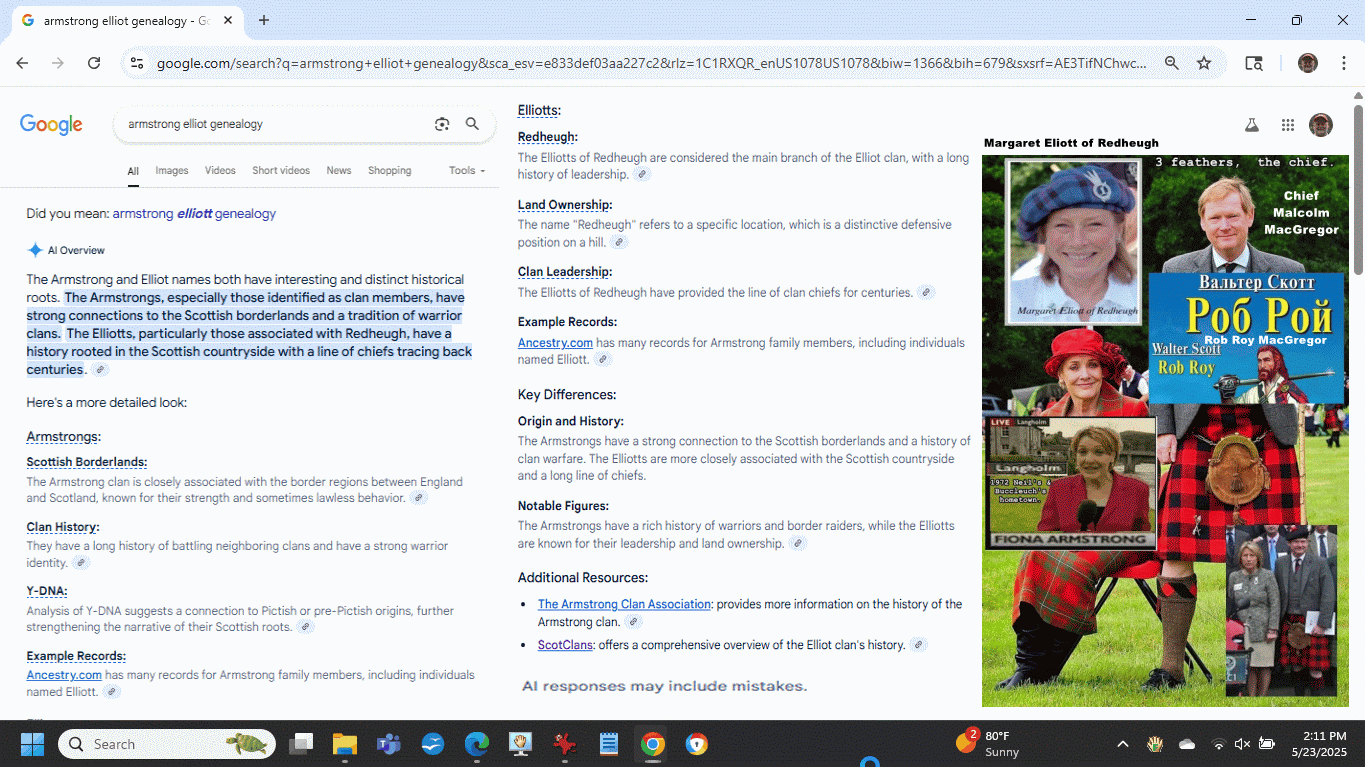Open source link chip after Y-DNA paragraph
This screenshot has width=1365, height=767.
(x=306, y=627)
